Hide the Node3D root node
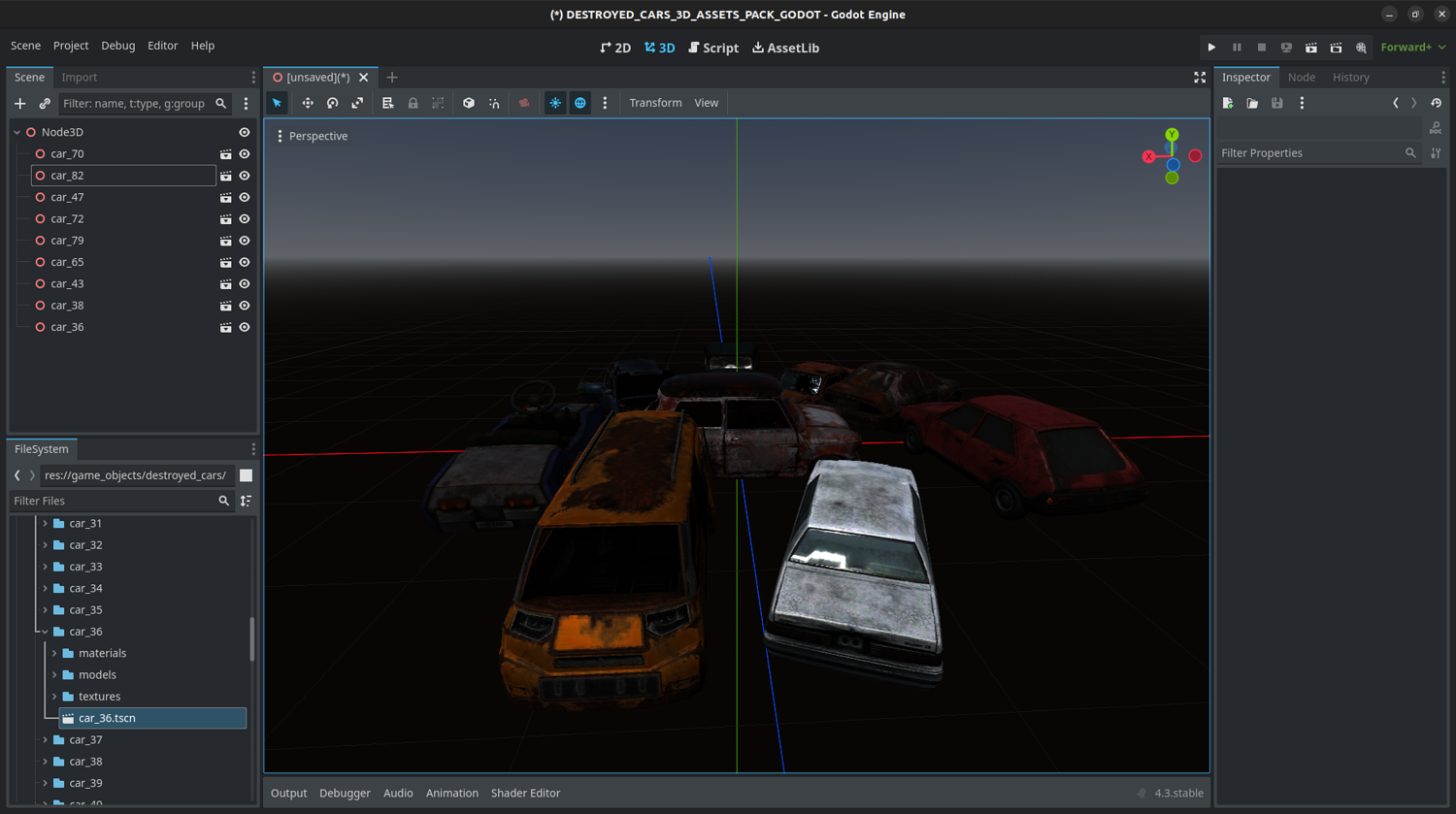 [x=245, y=132]
